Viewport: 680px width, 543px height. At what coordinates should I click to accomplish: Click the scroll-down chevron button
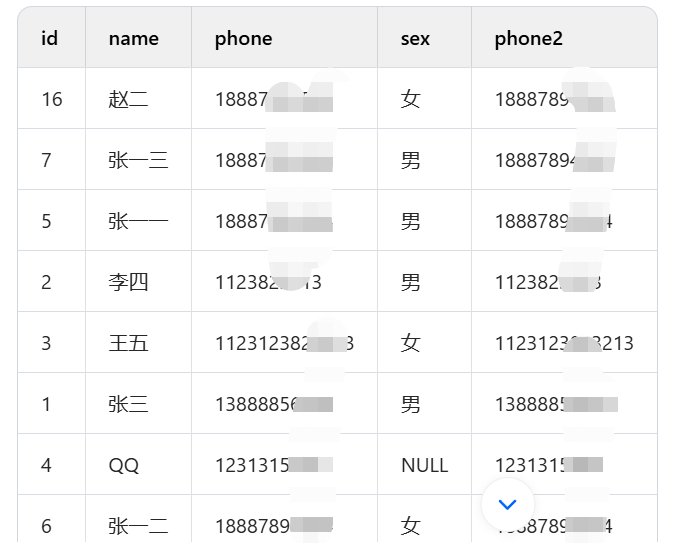(x=507, y=505)
